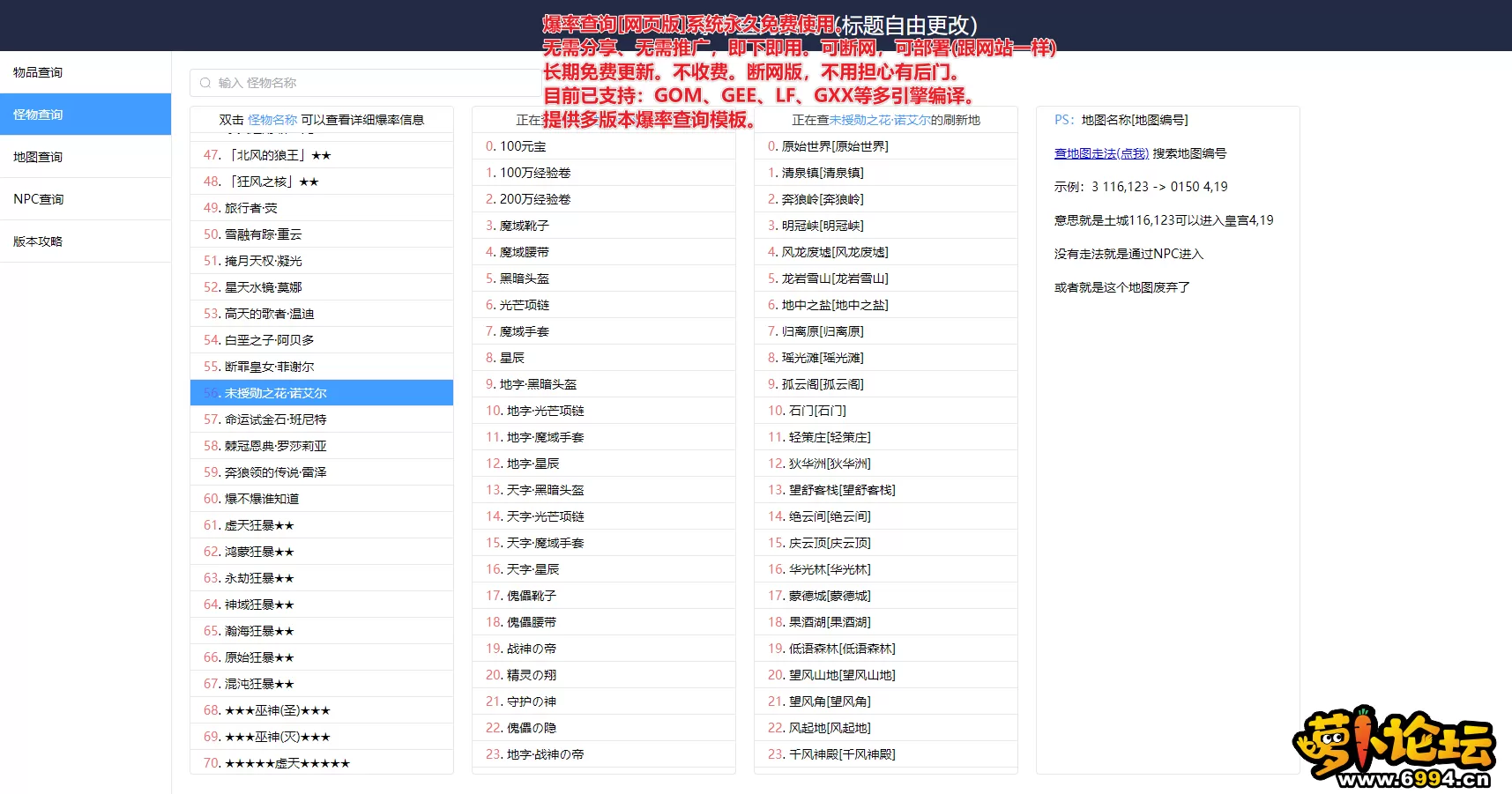Select drop item 1. 100万经验卷

(604, 173)
